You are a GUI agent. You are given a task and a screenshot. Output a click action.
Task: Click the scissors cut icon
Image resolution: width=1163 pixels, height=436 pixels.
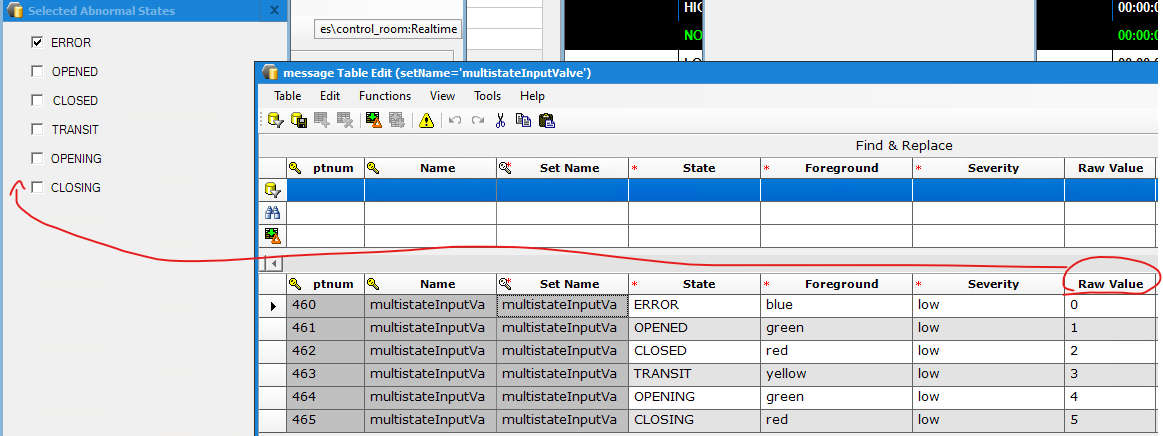(500, 120)
